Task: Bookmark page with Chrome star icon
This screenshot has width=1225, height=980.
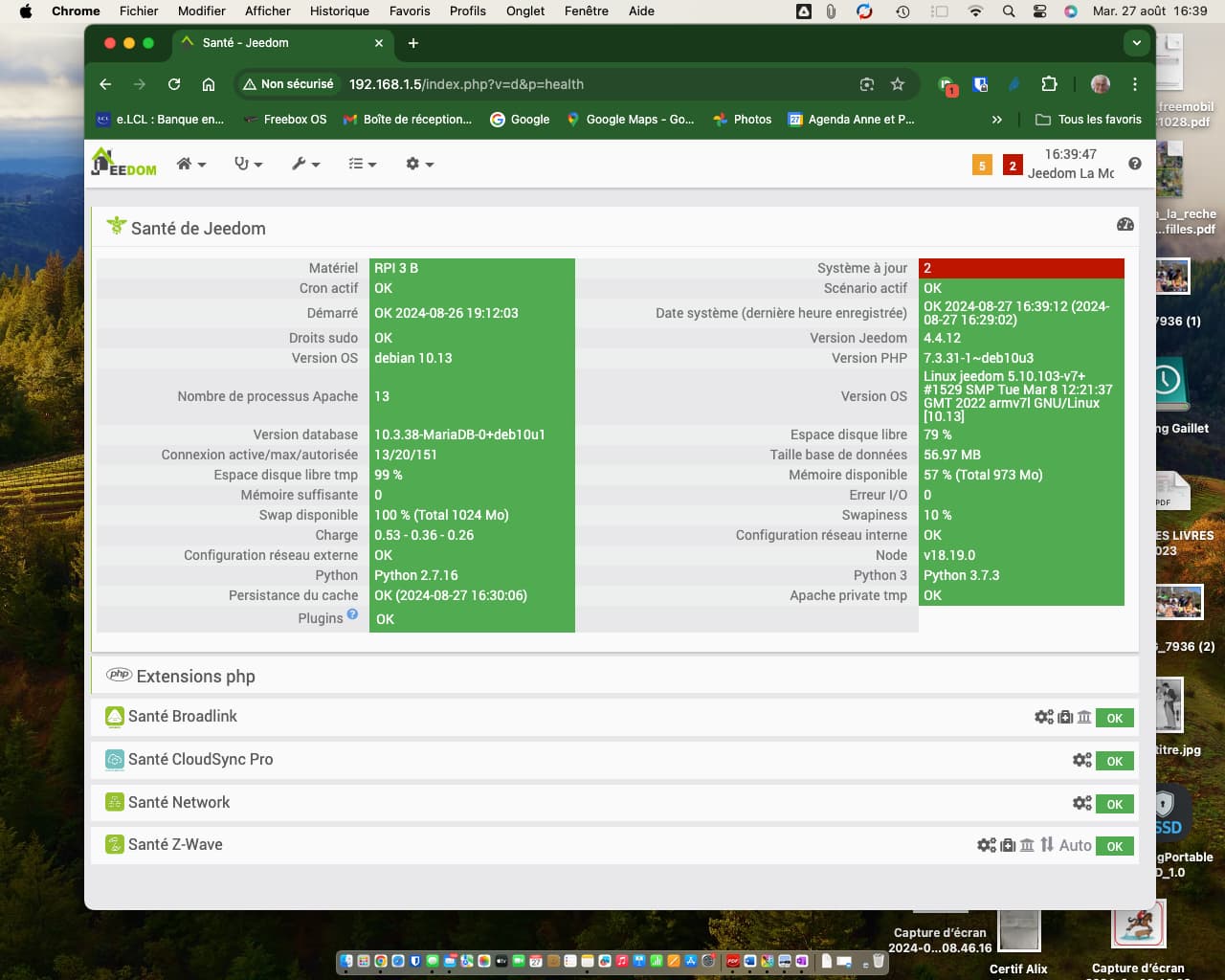Action: (x=898, y=84)
